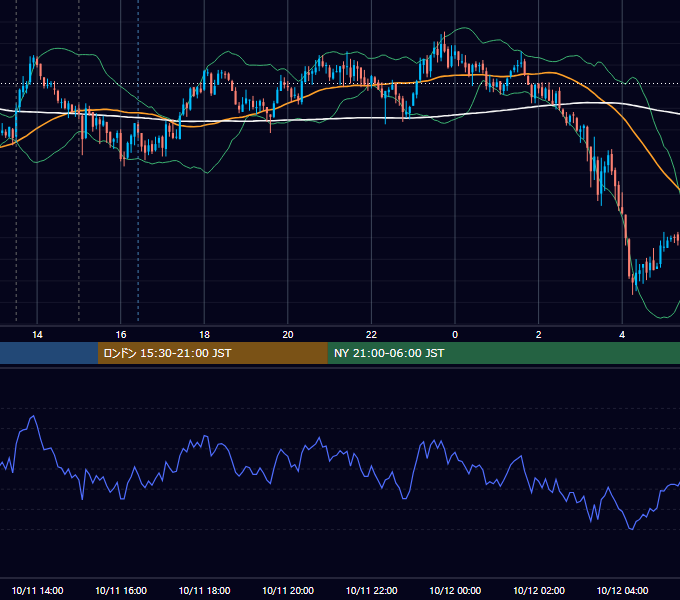Viewport: 680px width, 600px height.
Task: Click the 10/11 22:00 timestamp
Action: click(x=371, y=590)
